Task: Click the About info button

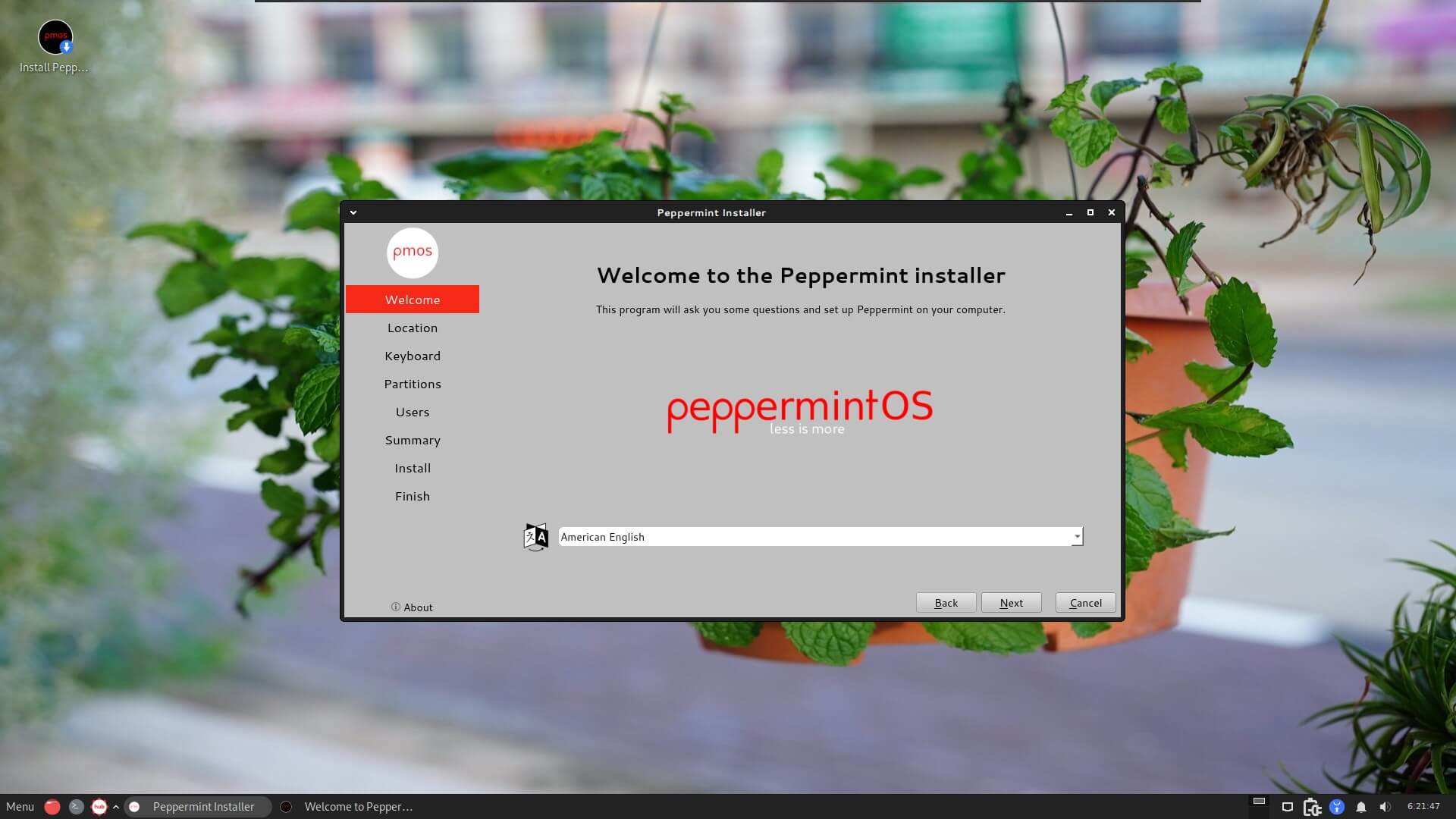Action: 411,607
